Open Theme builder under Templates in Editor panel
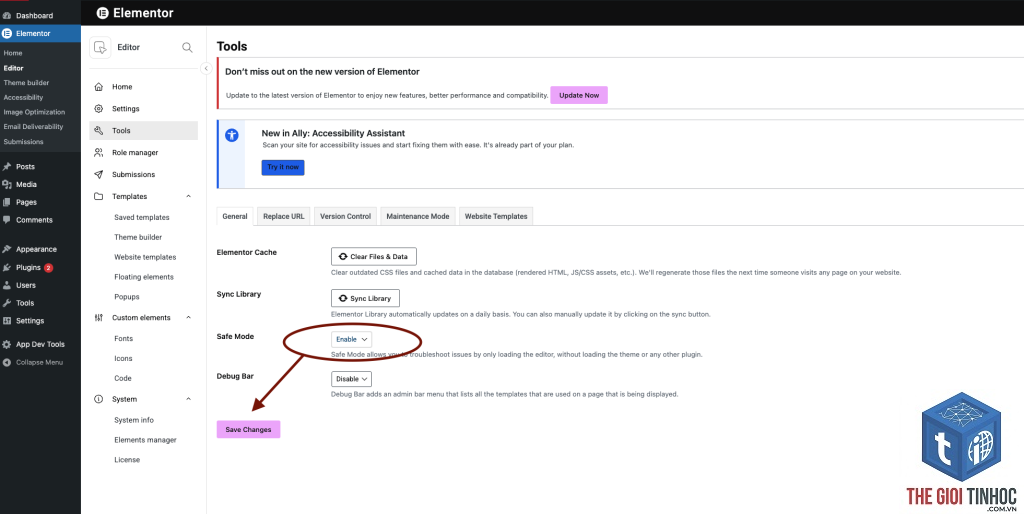Viewport: 1024px width, 514px height. (138, 237)
